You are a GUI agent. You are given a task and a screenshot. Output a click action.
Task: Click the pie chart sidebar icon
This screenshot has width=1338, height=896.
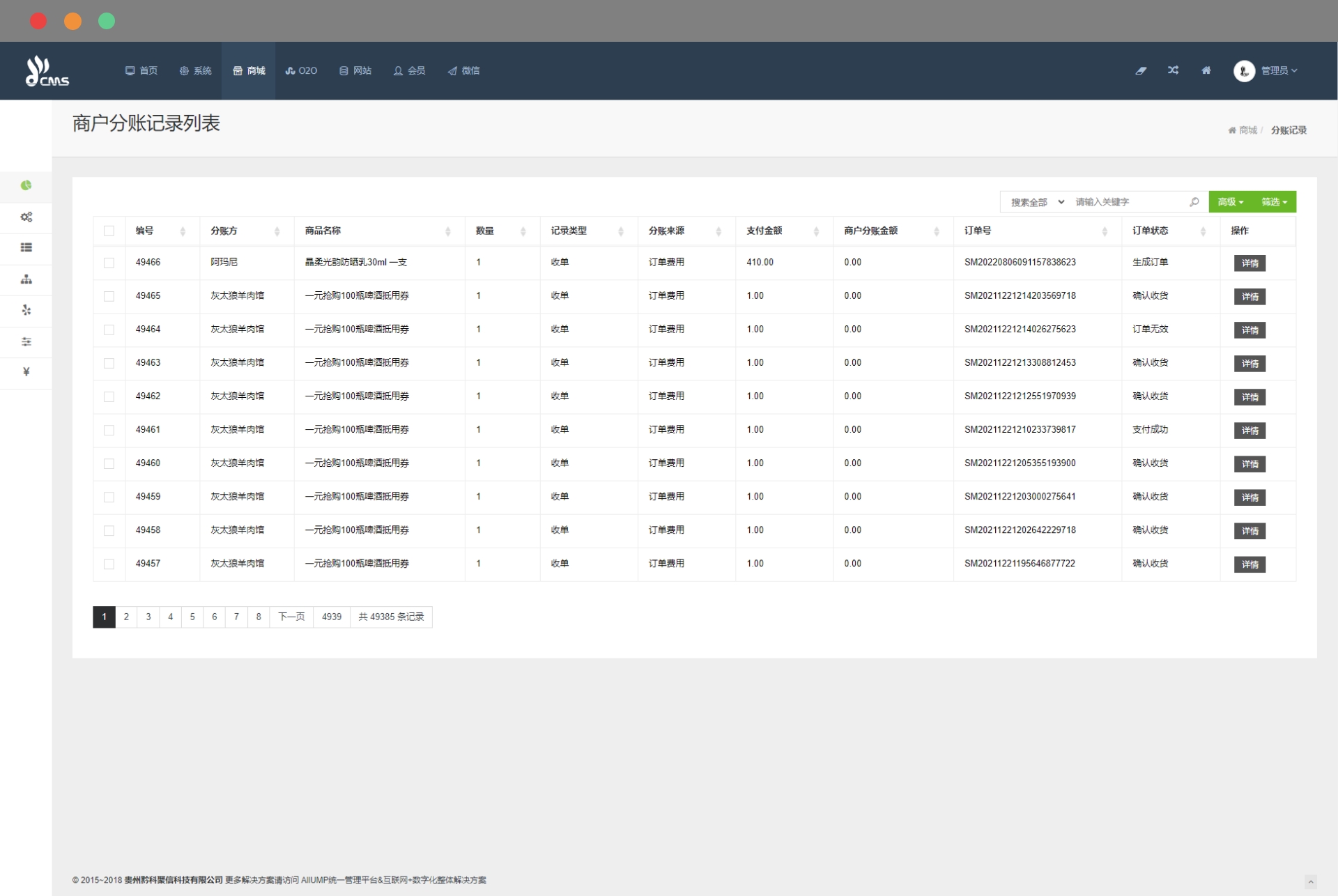26,185
